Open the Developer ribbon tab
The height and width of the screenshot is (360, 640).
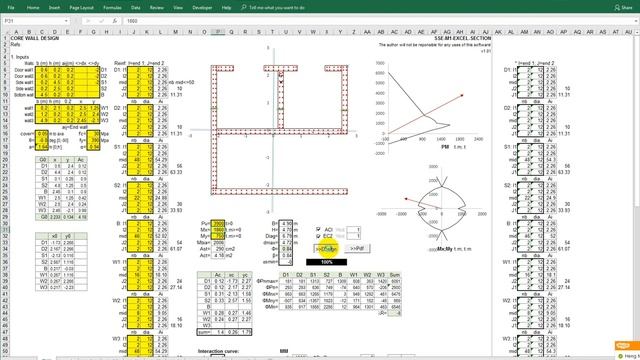pos(202,7)
